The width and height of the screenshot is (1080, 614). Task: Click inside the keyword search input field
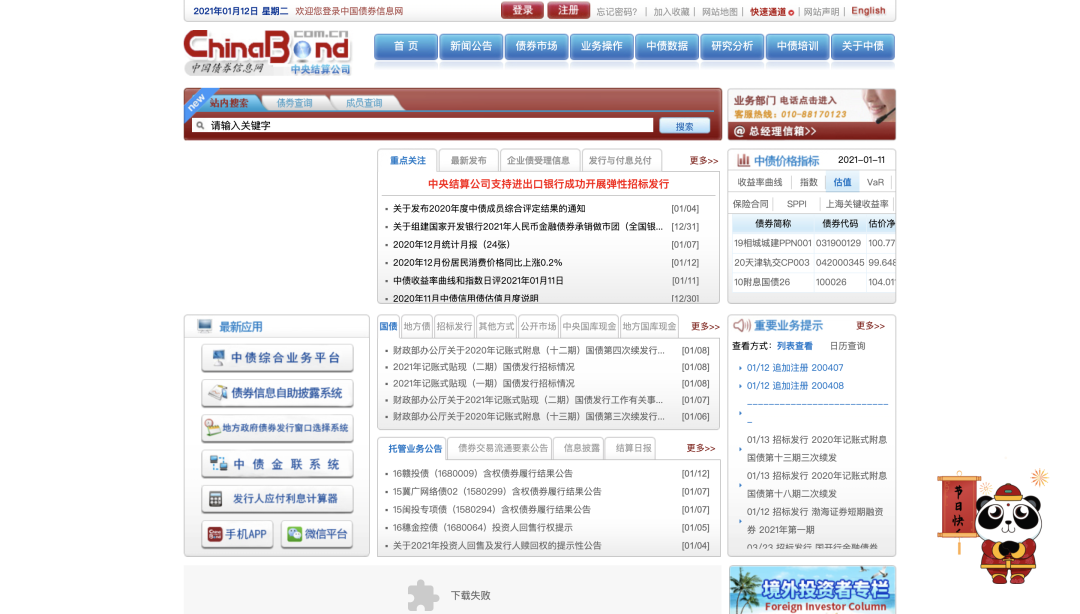[420, 125]
